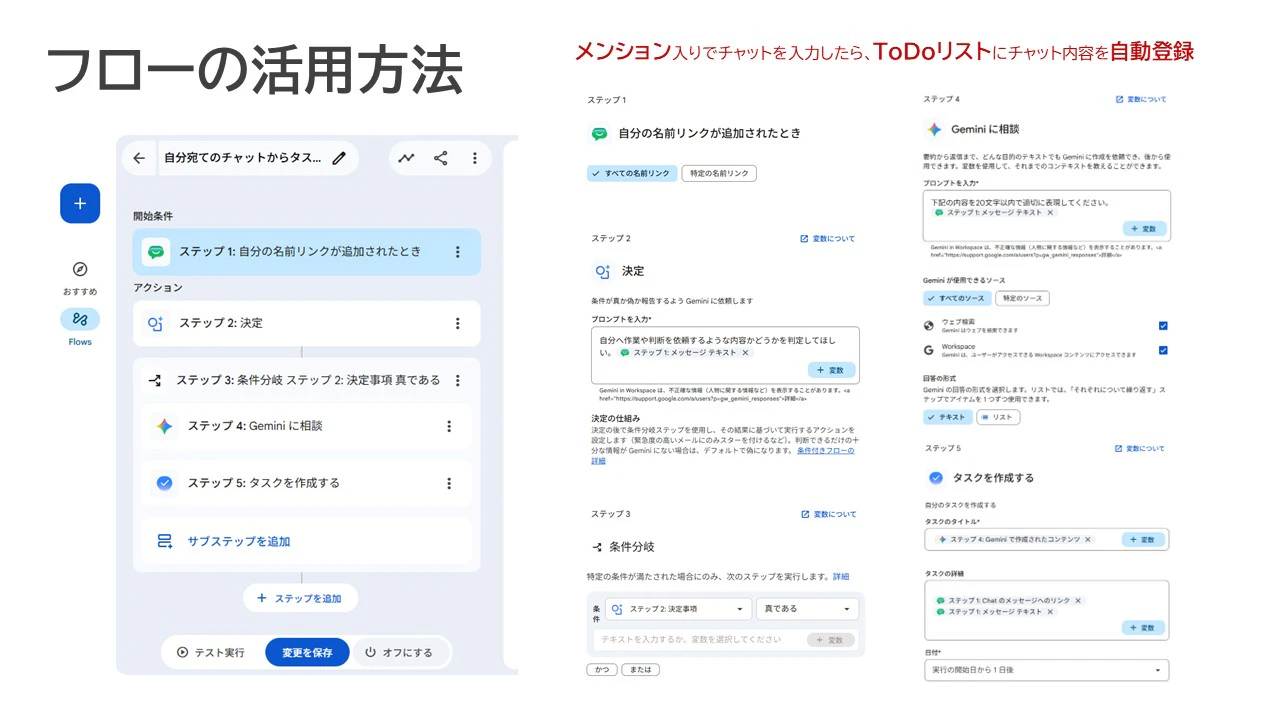The image size is (1280, 720).
Task: Click 変更を保存 button
Action: tap(307, 652)
